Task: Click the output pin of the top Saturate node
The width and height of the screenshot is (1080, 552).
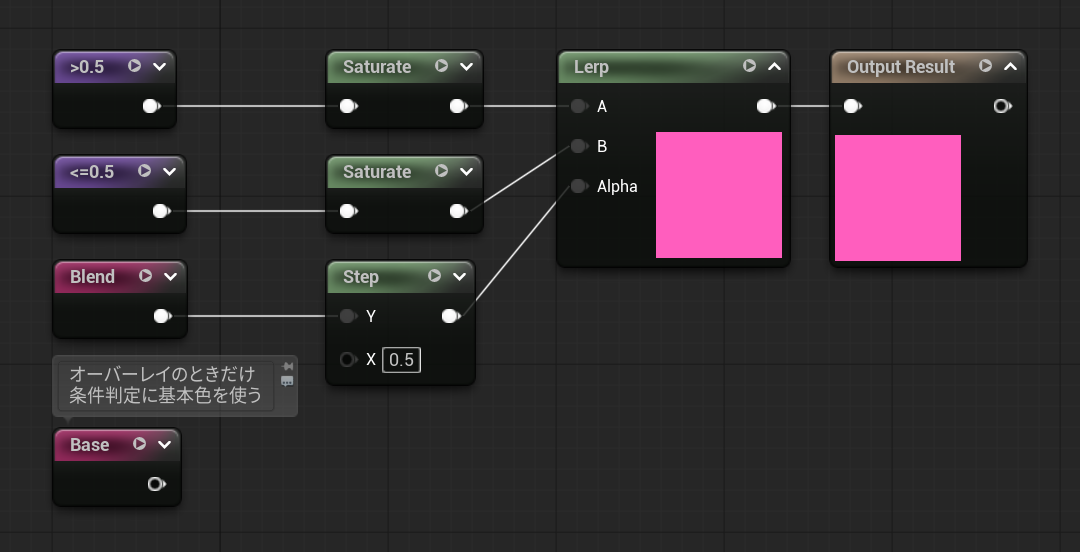Action: [x=458, y=106]
